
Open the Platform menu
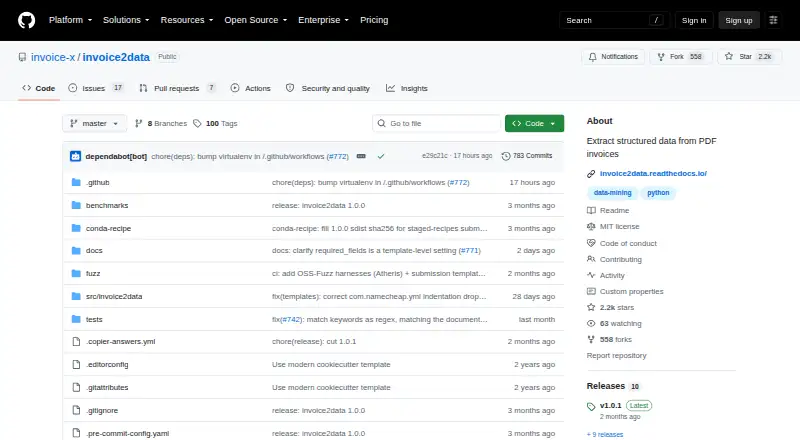70,20
